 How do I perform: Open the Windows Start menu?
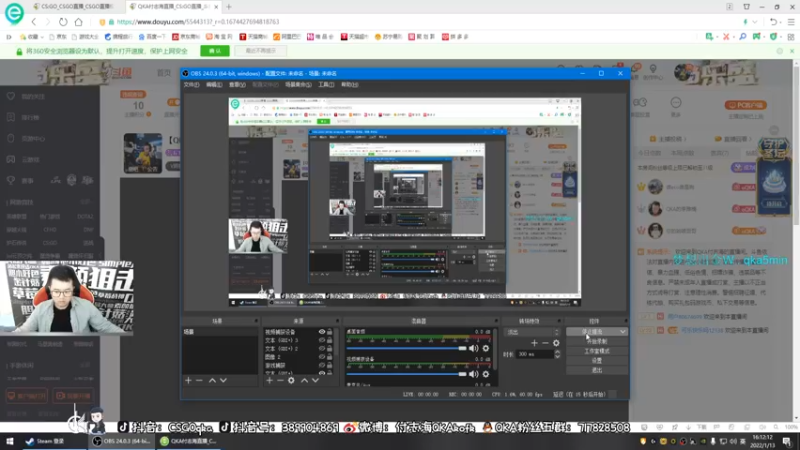tap(10, 441)
